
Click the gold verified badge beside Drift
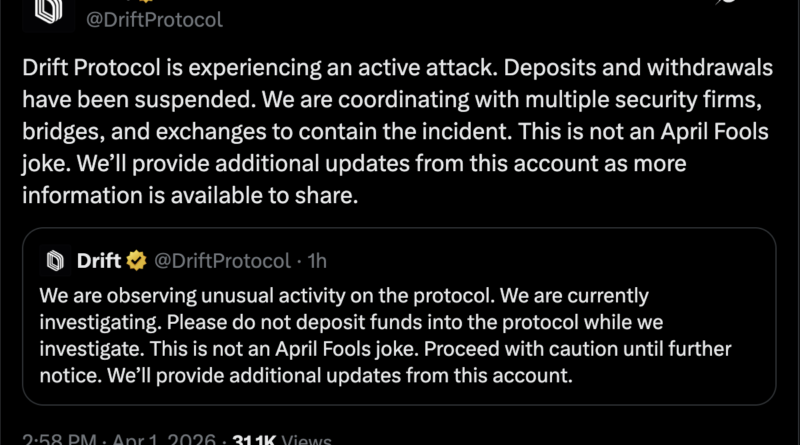(x=138, y=262)
